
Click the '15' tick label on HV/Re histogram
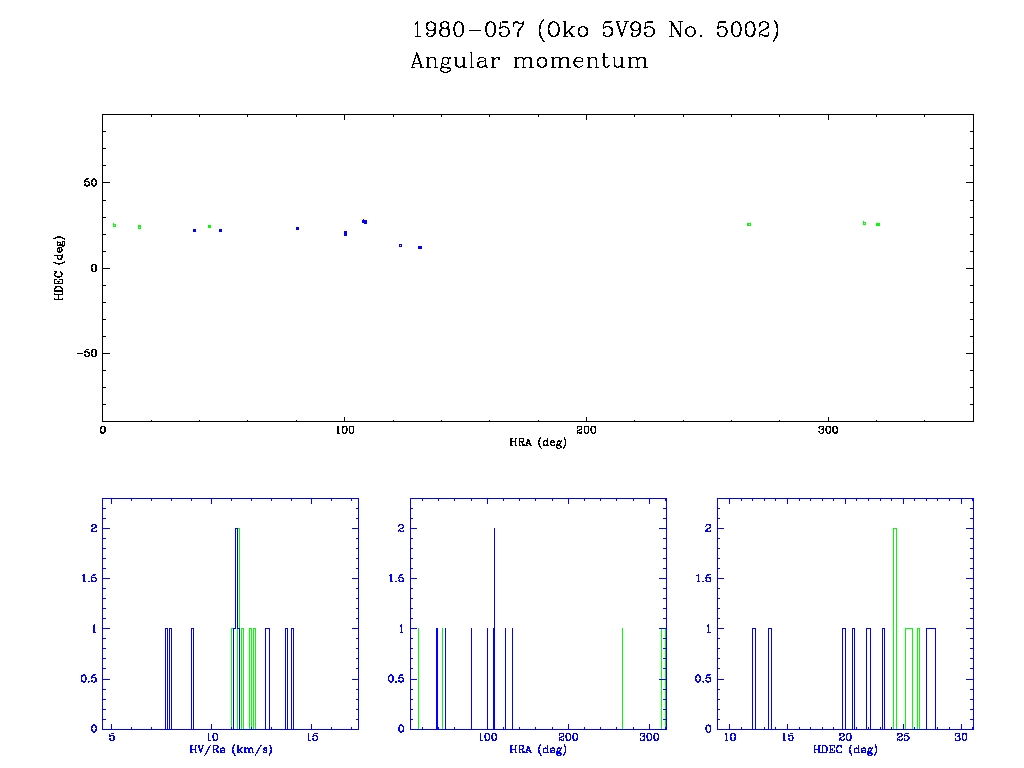click(x=312, y=738)
